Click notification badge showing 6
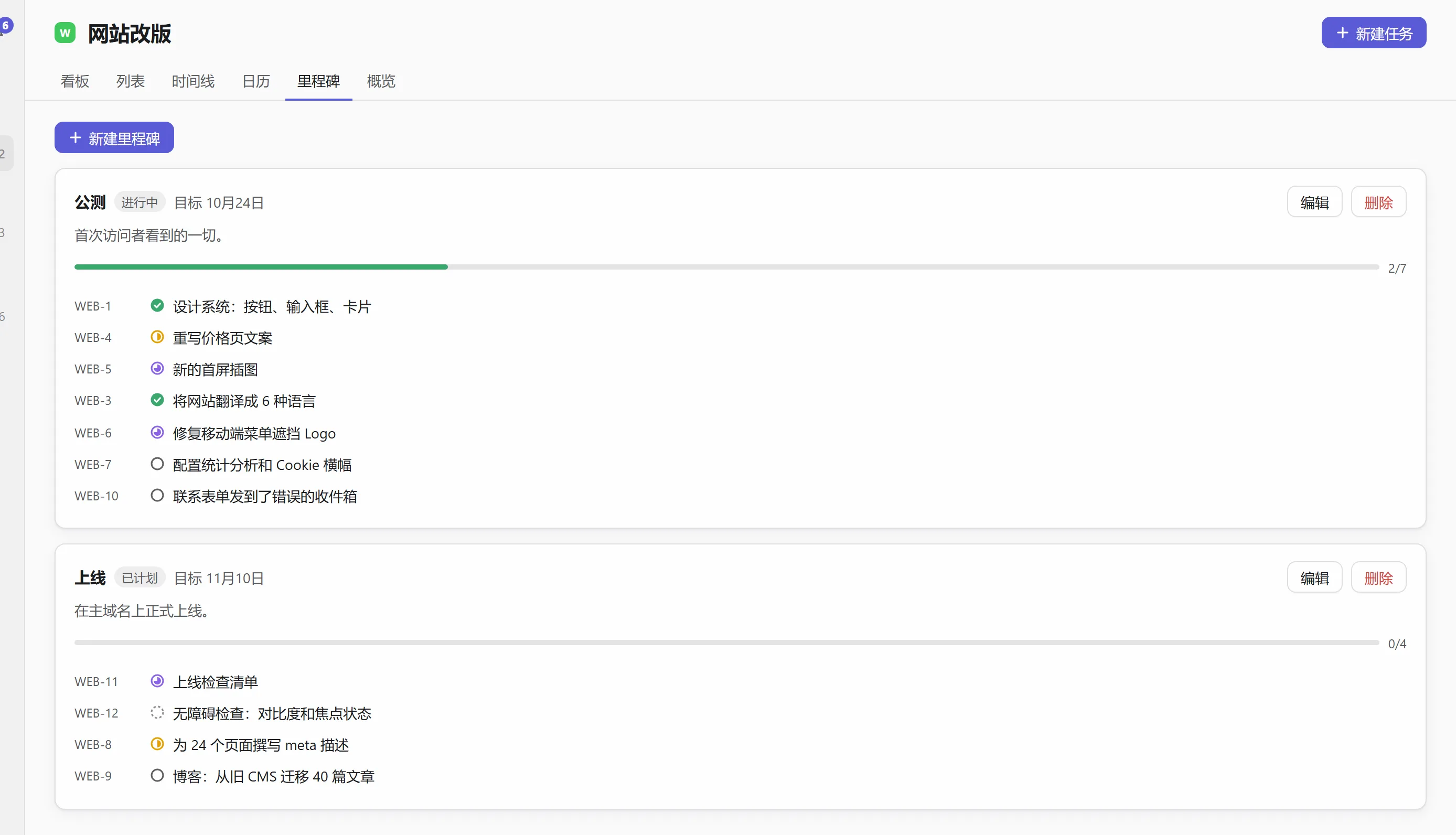 (x=6, y=25)
